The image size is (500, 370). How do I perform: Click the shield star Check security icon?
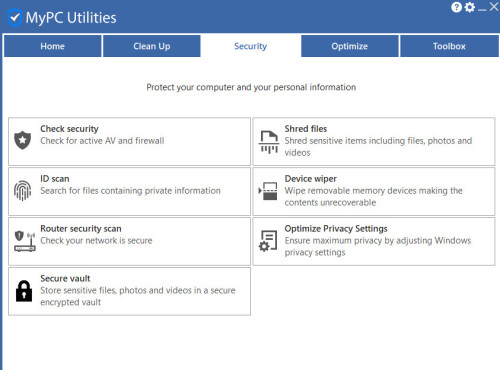23,140
